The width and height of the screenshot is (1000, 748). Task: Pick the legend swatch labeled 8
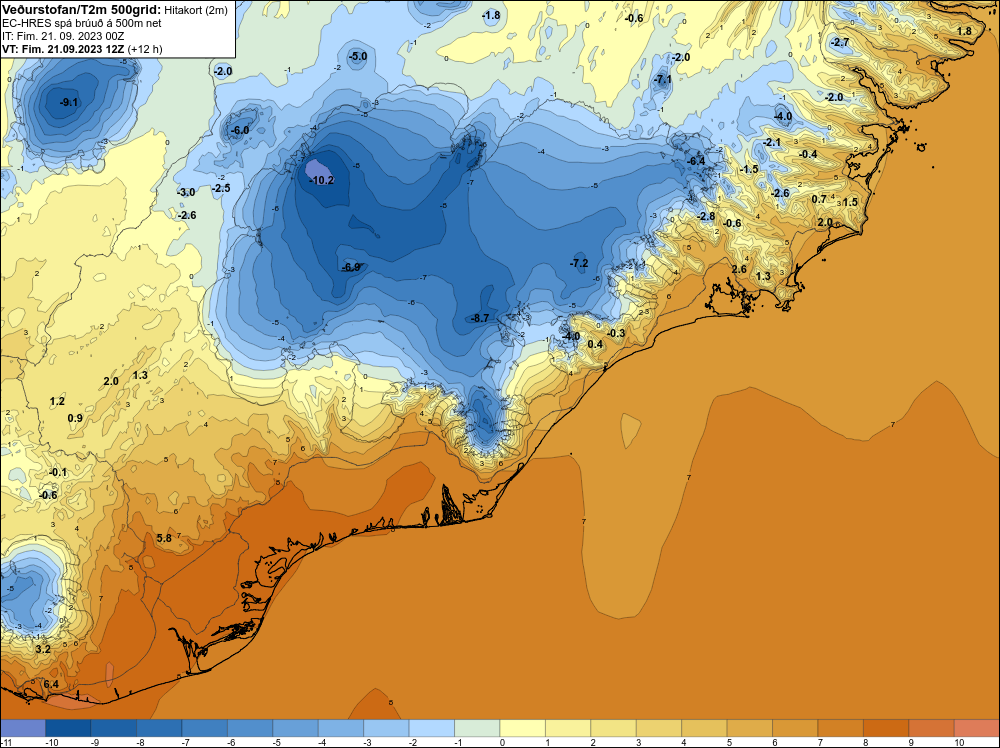(x=886, y=728)
